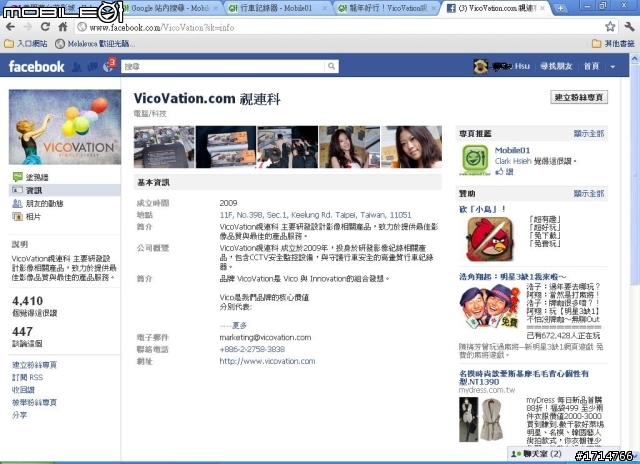Open the address link on Keelung Rd
This screenshot has height=464, width=640.
[x=316, y=215]
